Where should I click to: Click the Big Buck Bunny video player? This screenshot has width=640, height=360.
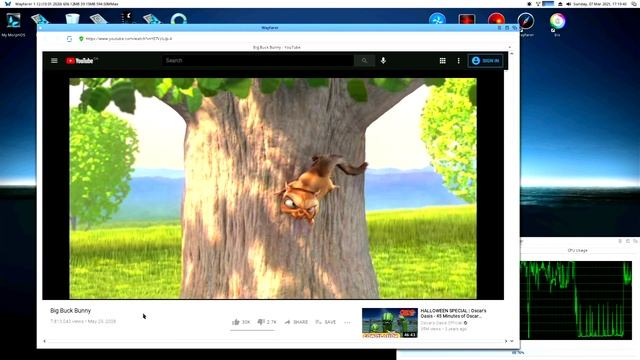pyautogui.click(x=273, y=188)
